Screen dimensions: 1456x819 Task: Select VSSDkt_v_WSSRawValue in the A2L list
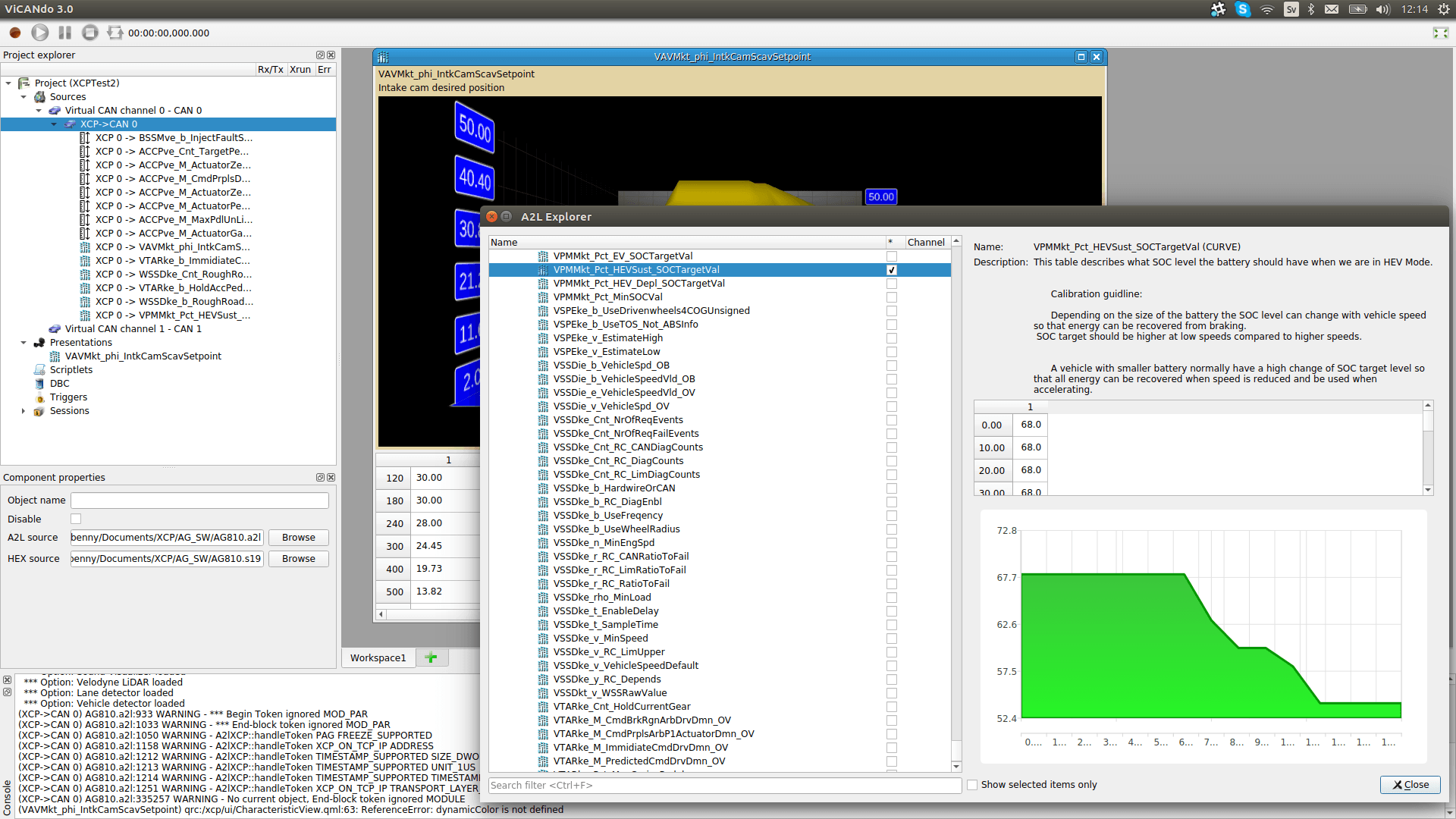point(610,692)
